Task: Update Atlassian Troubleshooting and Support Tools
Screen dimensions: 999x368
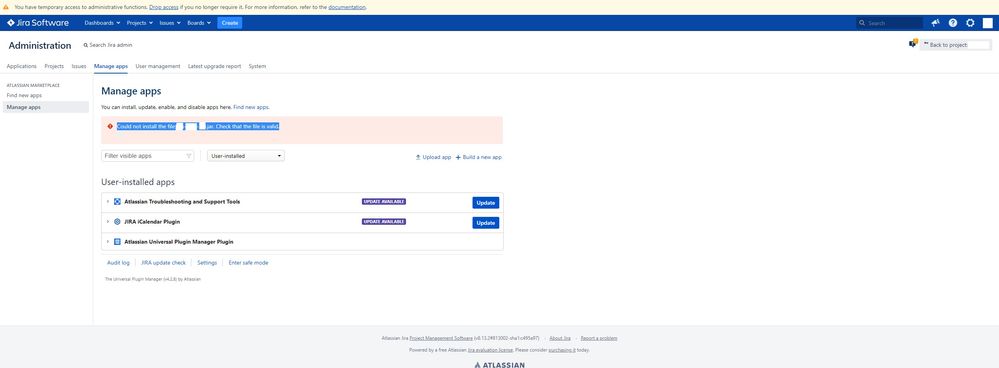Action: [x=485, y=202]
